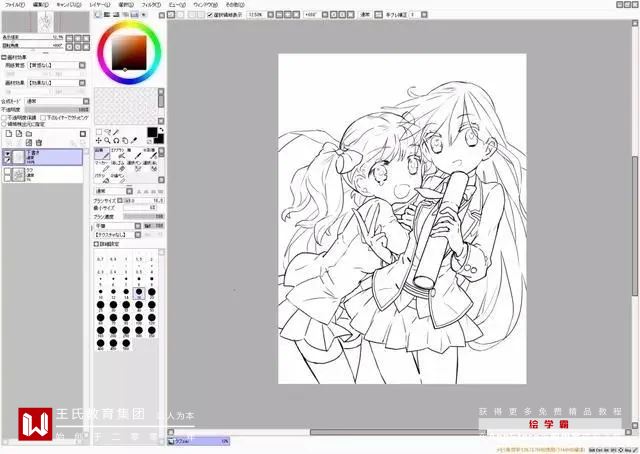Open the ファイル (File) menu
This screenshot has width=640, height=454.
point(15,5)
